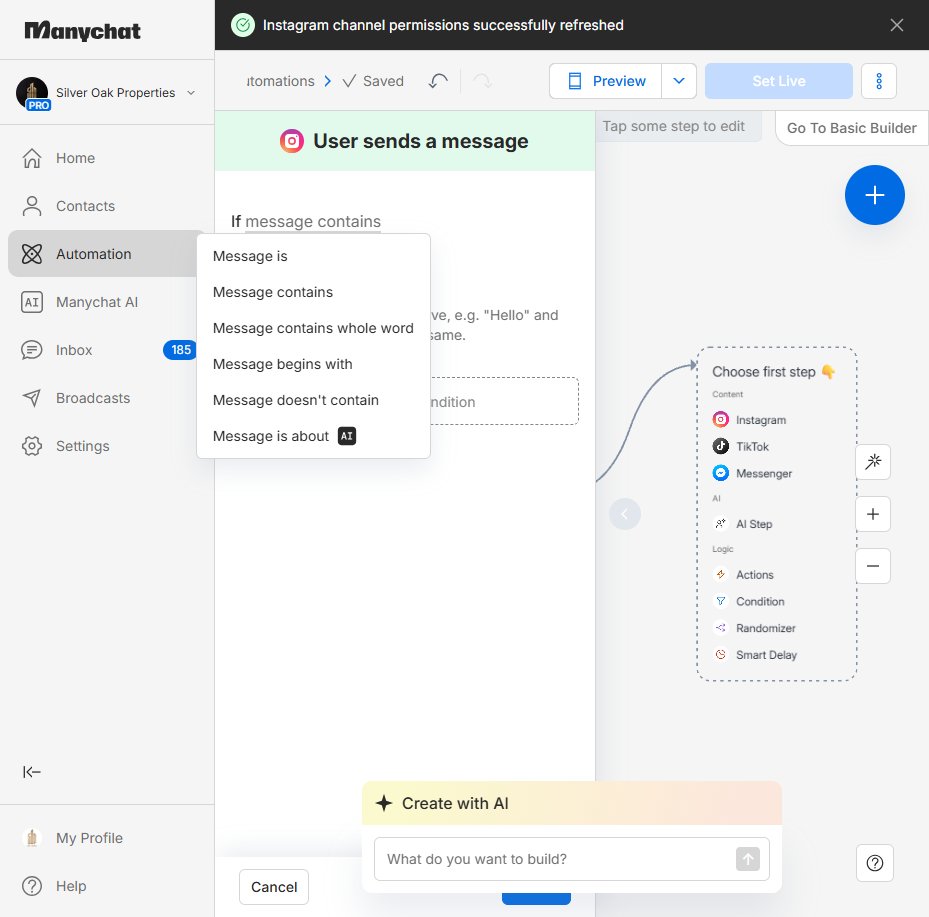Image resolution: width=929 pixels, height=917 pixels.
Task: Open the three-dot more options menu
Action: [x=879, y=81]
